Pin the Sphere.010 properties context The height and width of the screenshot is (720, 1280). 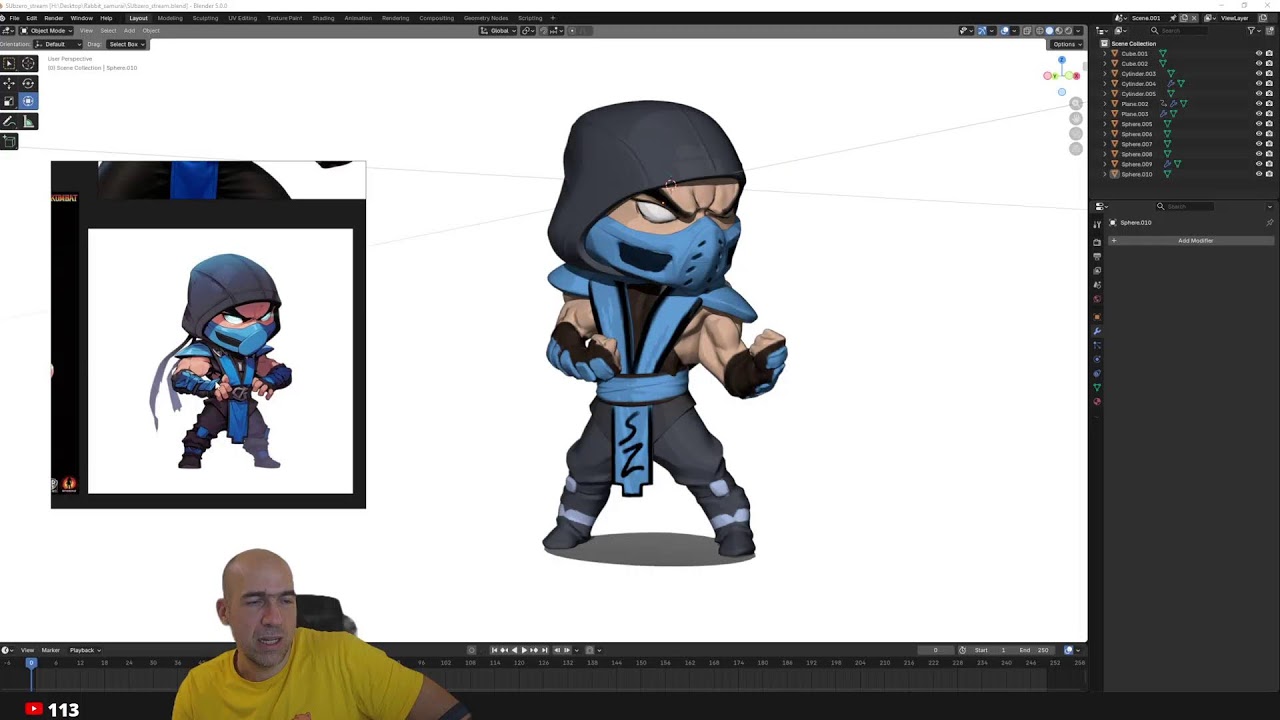[x=1270, y=223]
